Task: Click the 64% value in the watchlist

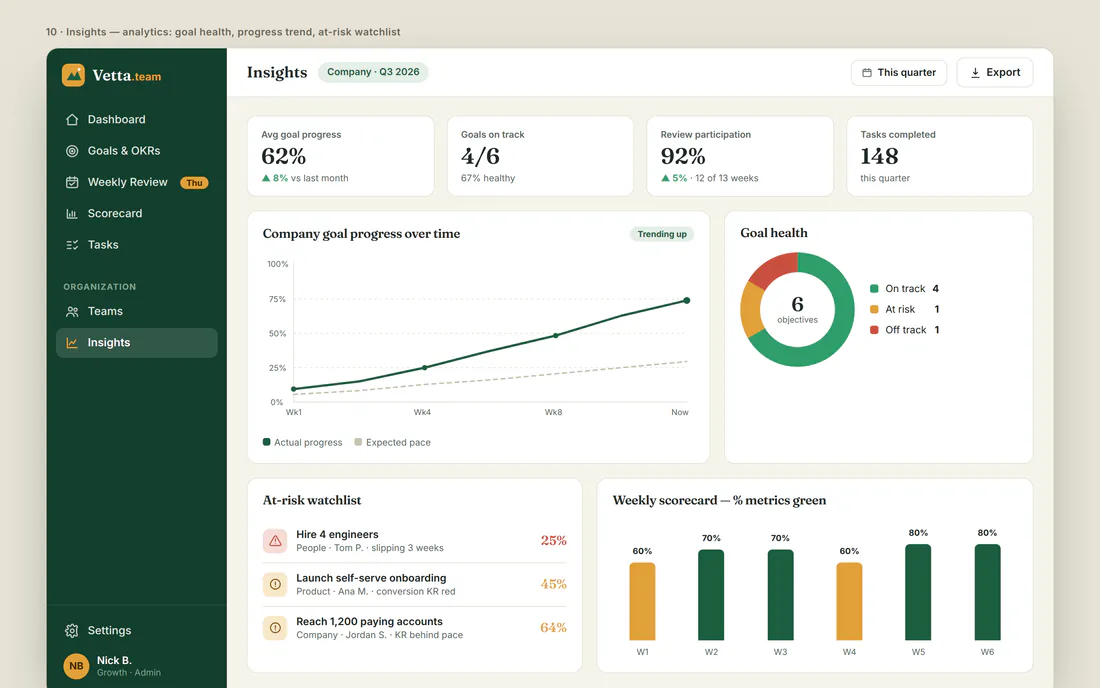Action: [554, 628]
